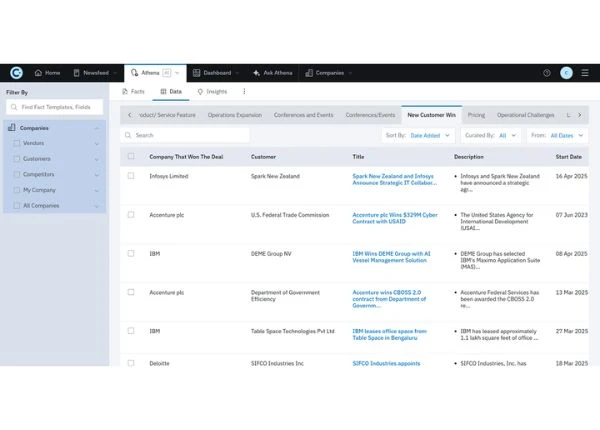Open the Pricing tab
600x430 pixels.
click(x=476, y=115)
